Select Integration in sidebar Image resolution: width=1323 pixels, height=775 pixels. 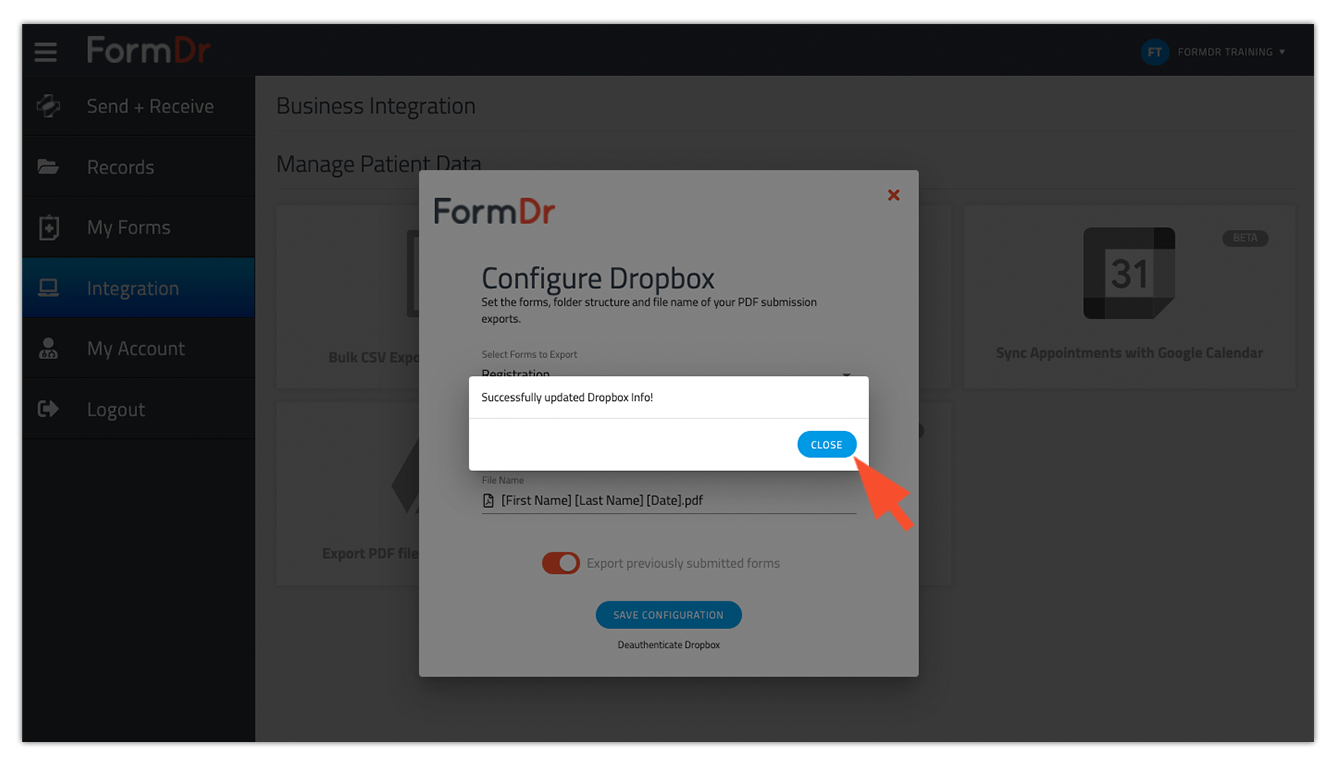[x=138, y=288]
